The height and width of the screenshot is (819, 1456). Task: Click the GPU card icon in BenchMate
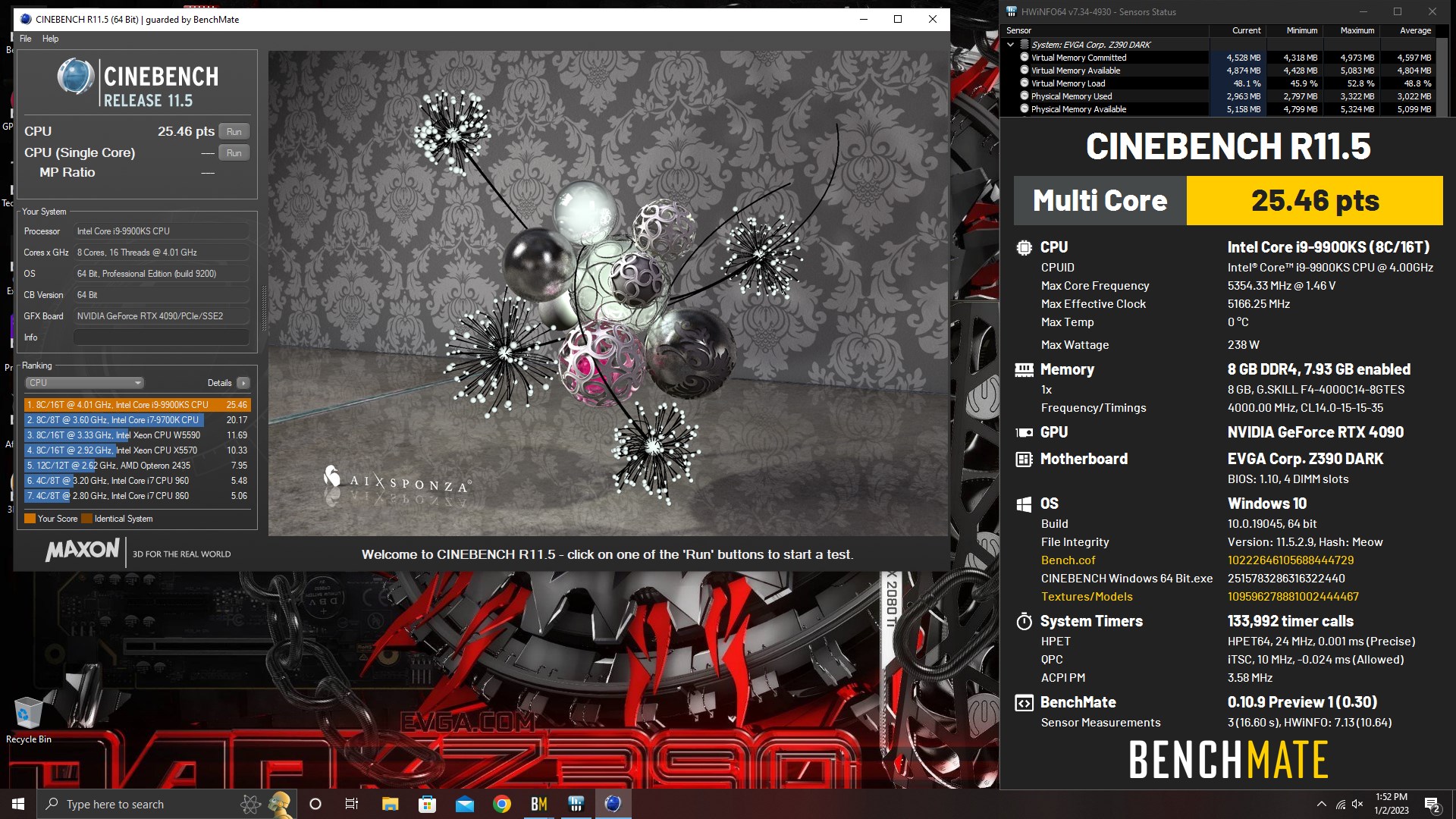click(x=1024, y=432)
